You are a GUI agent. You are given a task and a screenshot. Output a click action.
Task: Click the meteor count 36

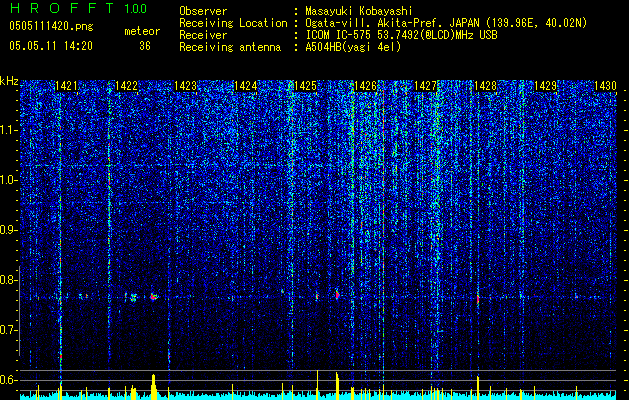coord(145,46)
